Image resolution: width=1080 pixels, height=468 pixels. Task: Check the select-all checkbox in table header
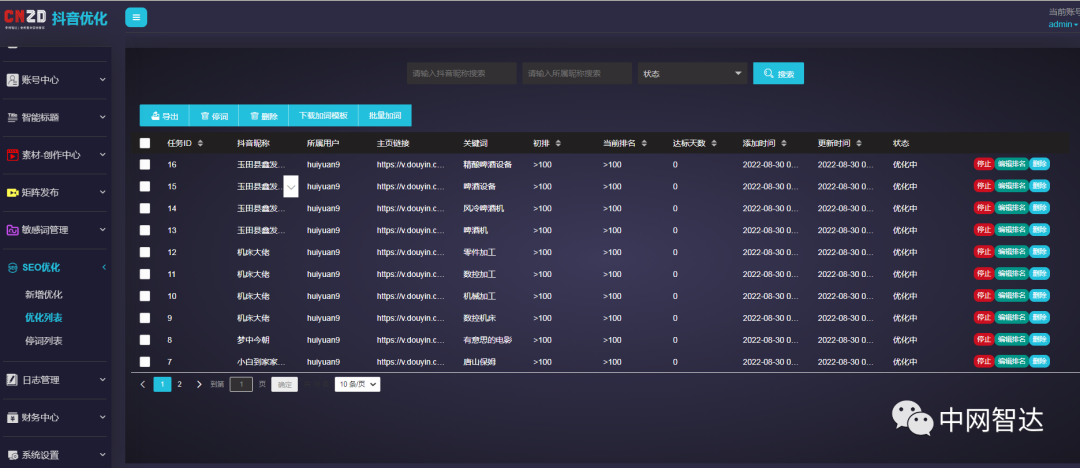point(145,143)
